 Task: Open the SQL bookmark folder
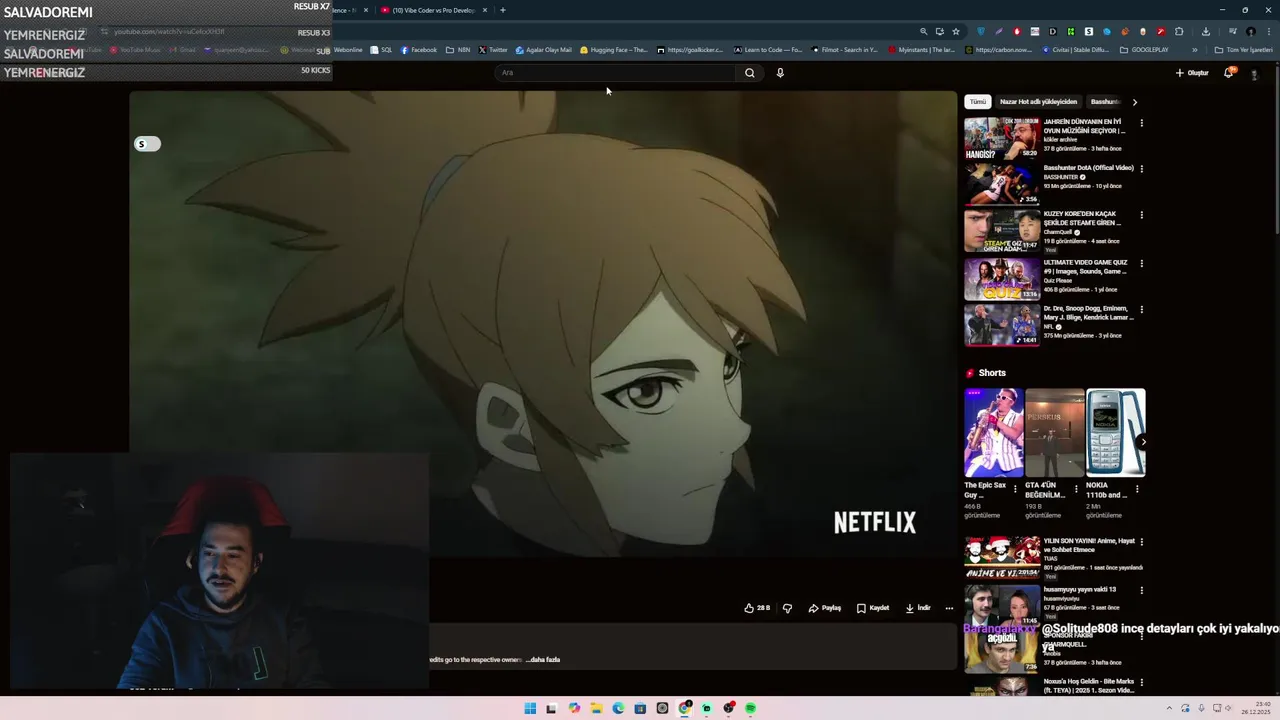381,50
